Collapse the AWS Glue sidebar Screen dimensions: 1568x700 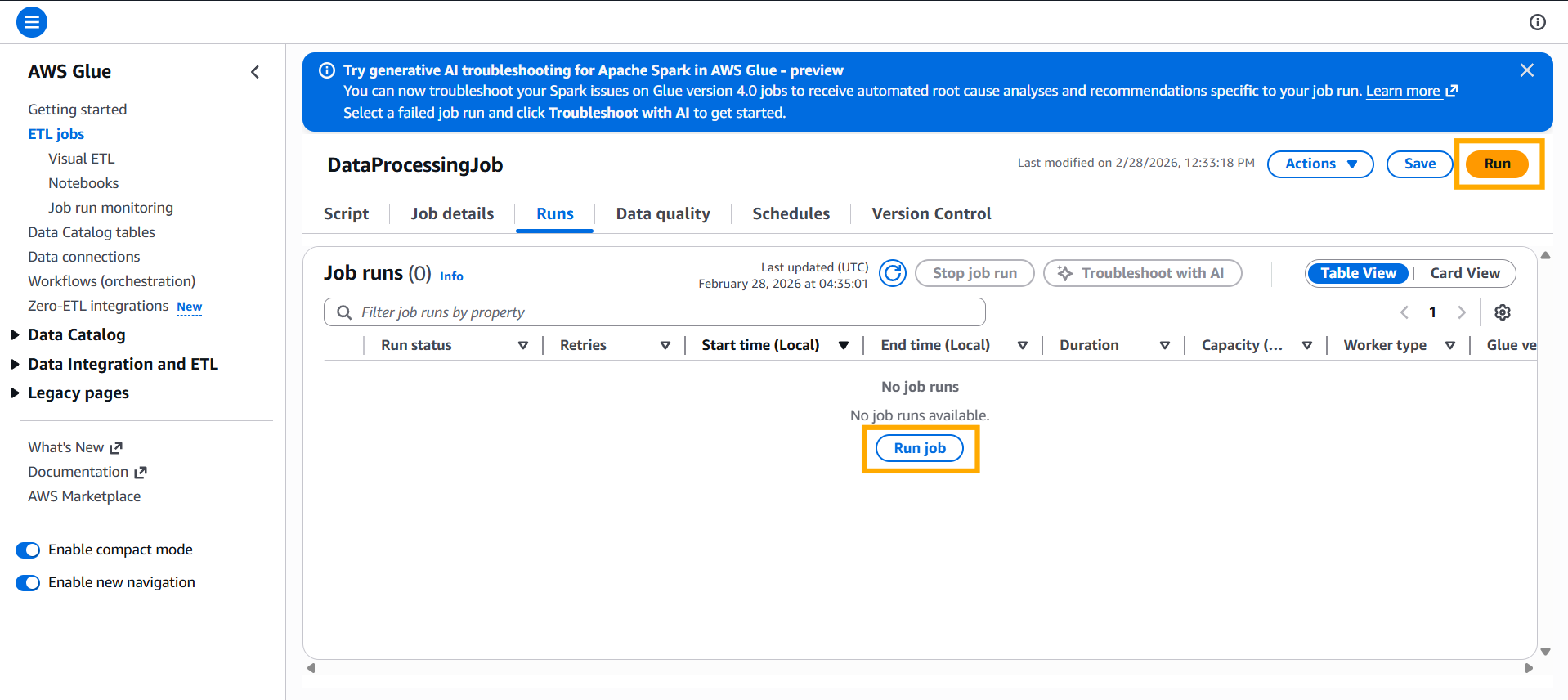[255, 72]
